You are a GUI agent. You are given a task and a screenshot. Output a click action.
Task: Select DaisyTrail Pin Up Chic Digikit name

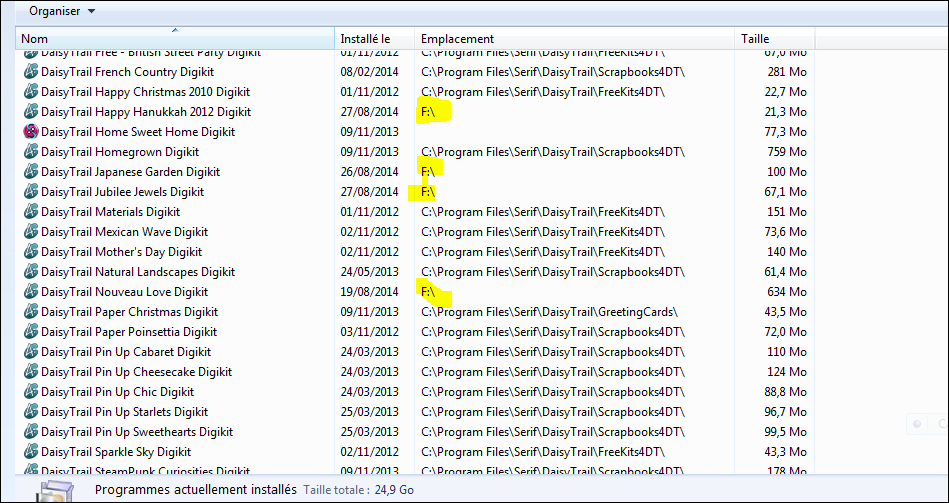(117, 392)
